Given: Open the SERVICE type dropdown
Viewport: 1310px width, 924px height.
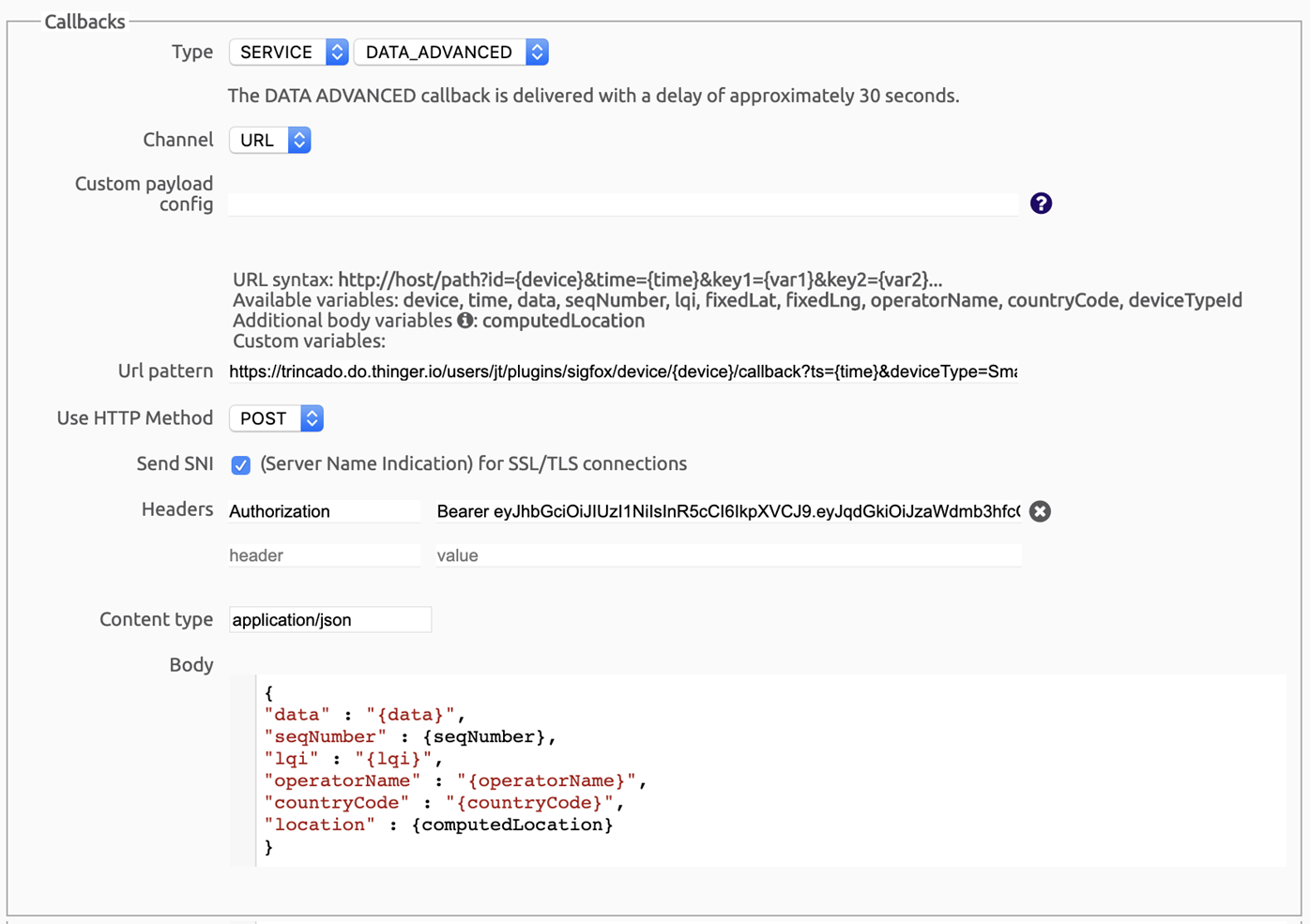Looking at the screenshot, I should coord(288,53).
